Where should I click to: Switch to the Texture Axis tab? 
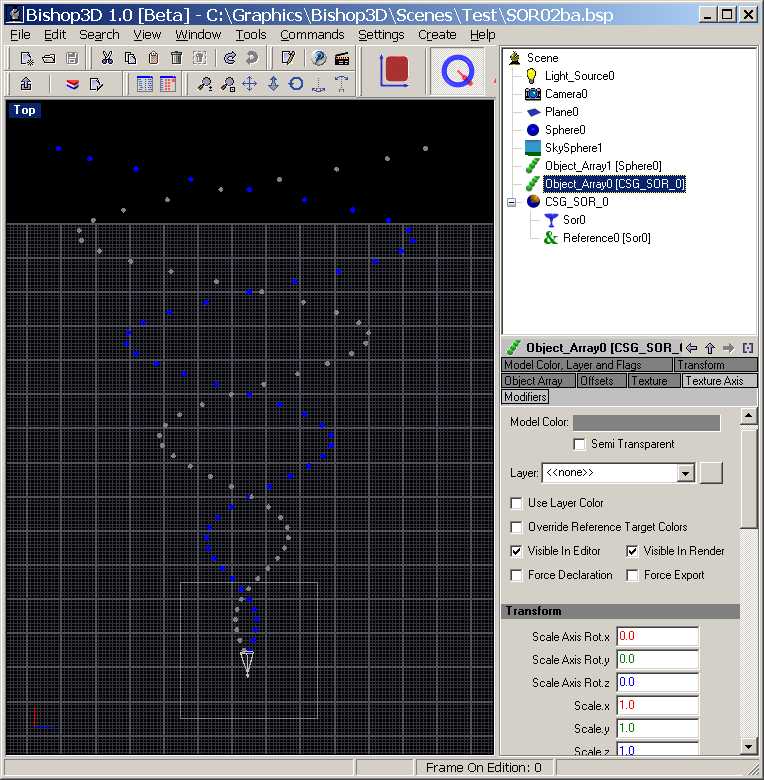tap(719, 381)
